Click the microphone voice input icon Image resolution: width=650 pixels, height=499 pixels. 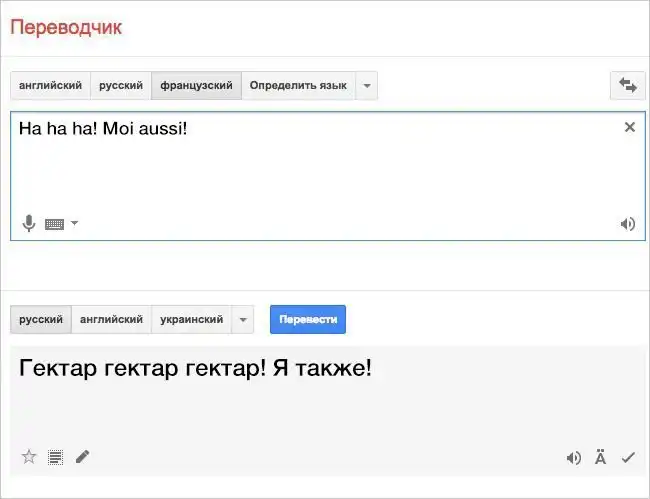29,223
